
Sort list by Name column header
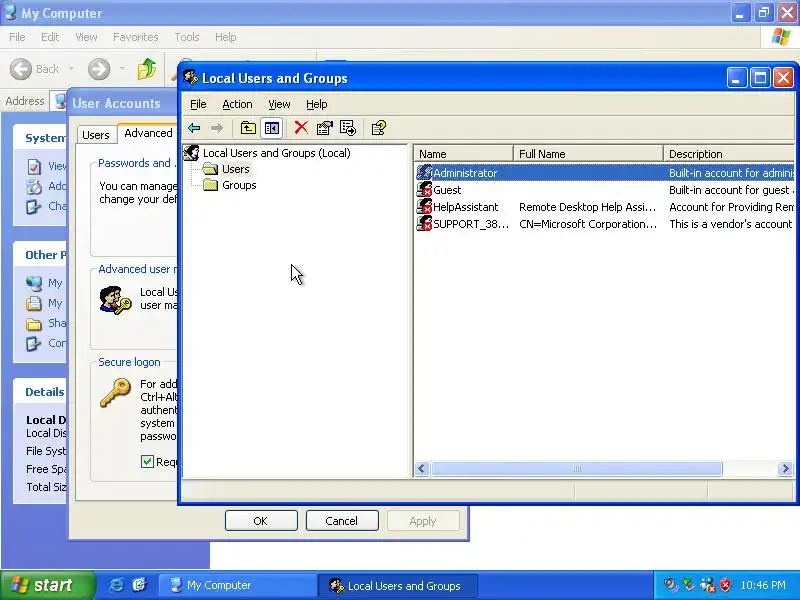464,154
